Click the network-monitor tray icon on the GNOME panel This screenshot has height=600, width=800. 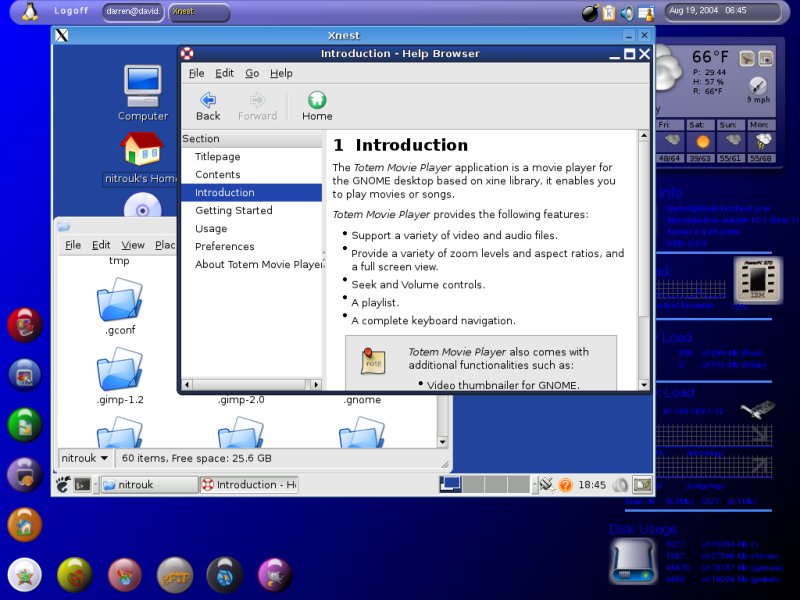pos(547,484)
